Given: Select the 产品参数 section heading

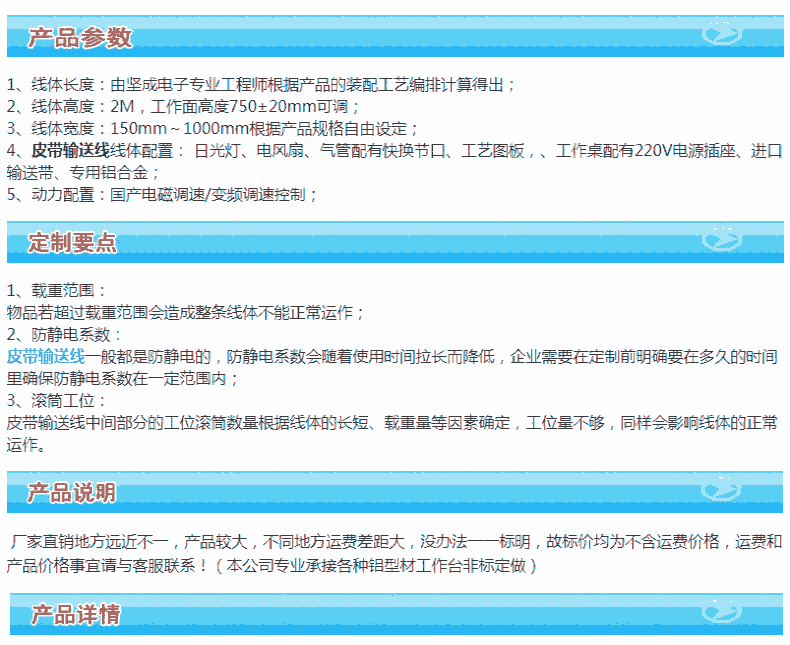Looking at the screenshot, I should tap(79, 38).
